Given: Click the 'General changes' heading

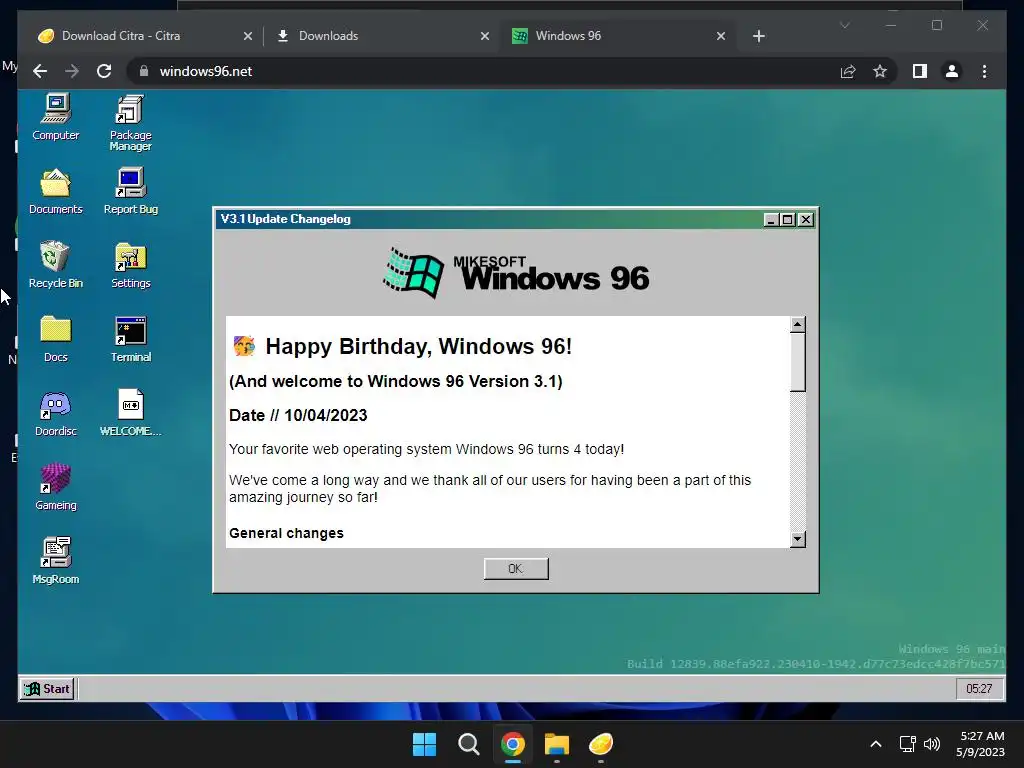Looking at the screenshot, I should click(x=286, y=533).
